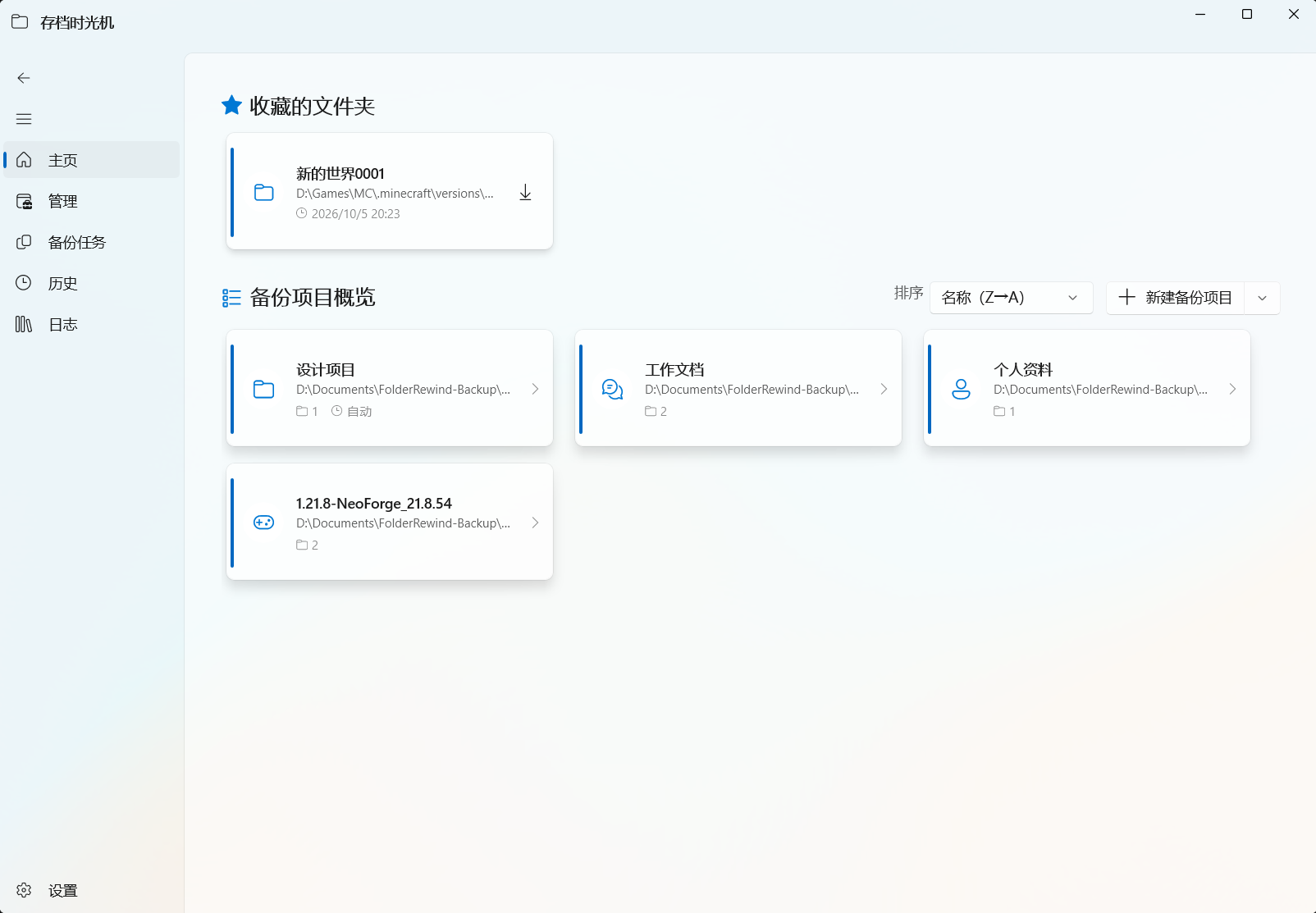The width and height of the screenshot is (1316, 913).
Task: Click the home icon beside 主页
Action: click(24, 160)
